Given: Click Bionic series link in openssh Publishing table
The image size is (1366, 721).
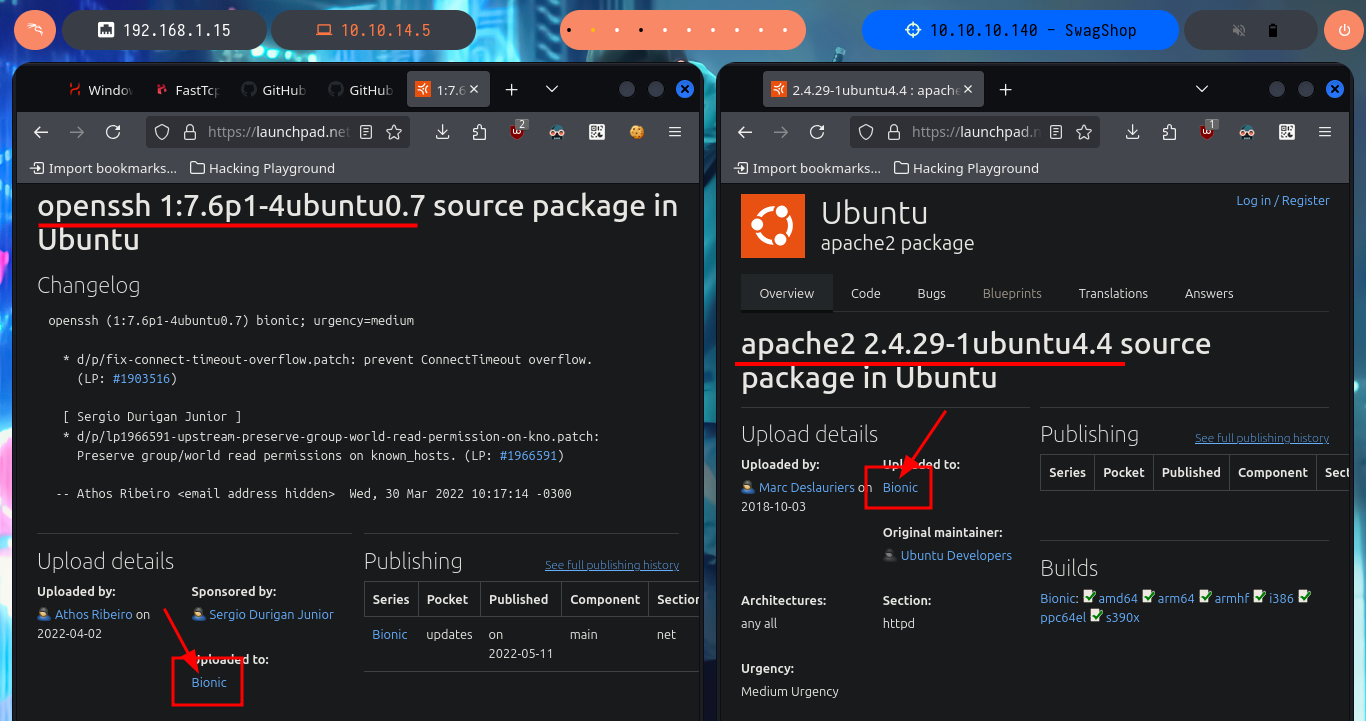Looking at the screenshot, I should point(390,635).
